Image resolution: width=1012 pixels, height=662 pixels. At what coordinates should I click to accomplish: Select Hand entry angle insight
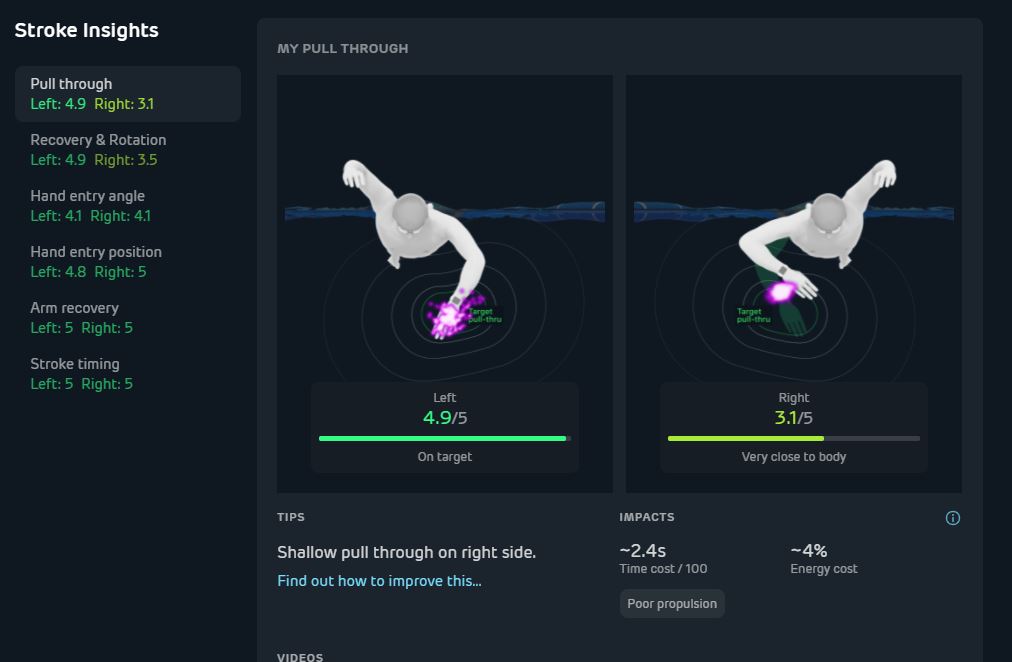pyautogui.click(x=128, y=206)
